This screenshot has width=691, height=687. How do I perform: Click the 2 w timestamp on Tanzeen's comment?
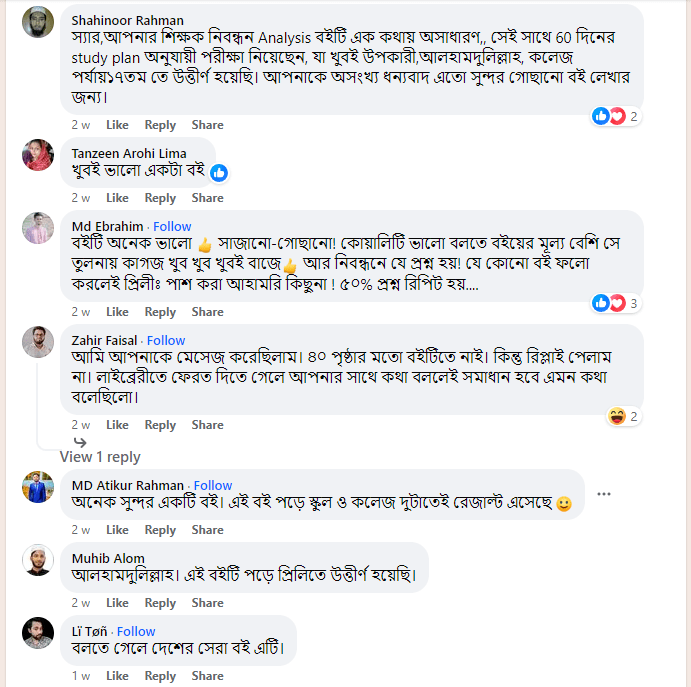click(x=80, y=198)
